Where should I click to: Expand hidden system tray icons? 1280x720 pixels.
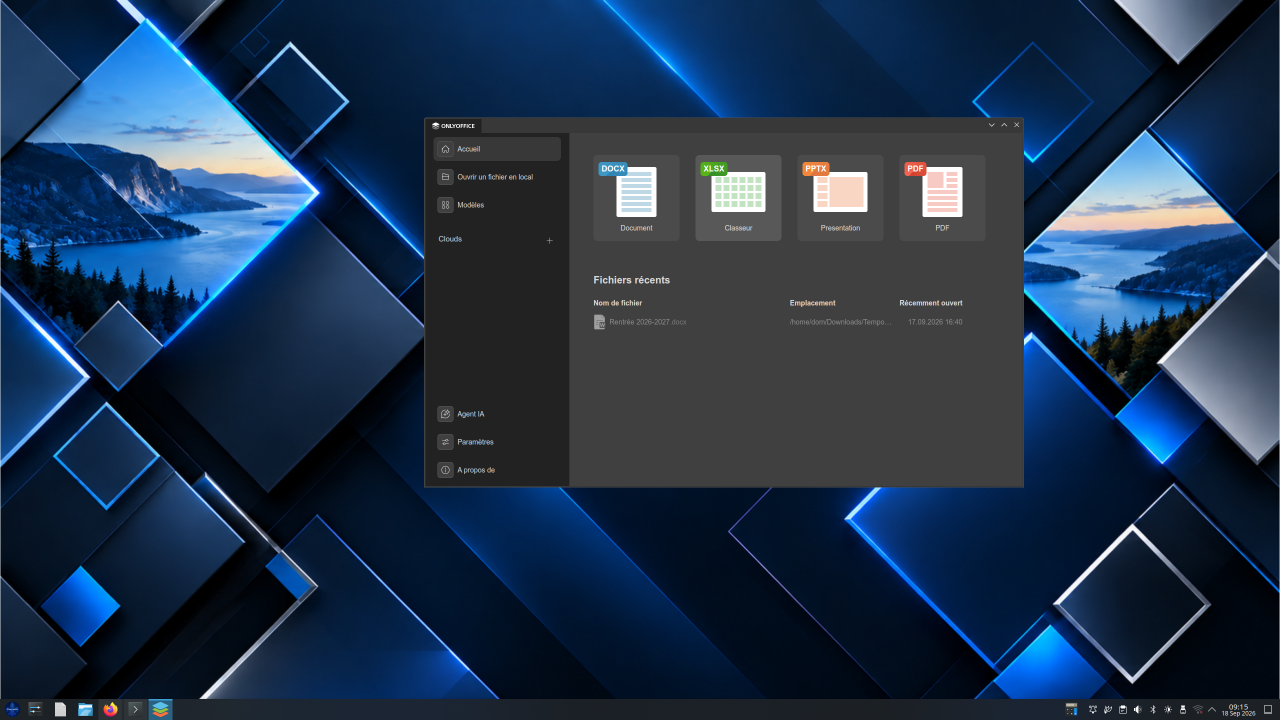tap(1212, 709)
